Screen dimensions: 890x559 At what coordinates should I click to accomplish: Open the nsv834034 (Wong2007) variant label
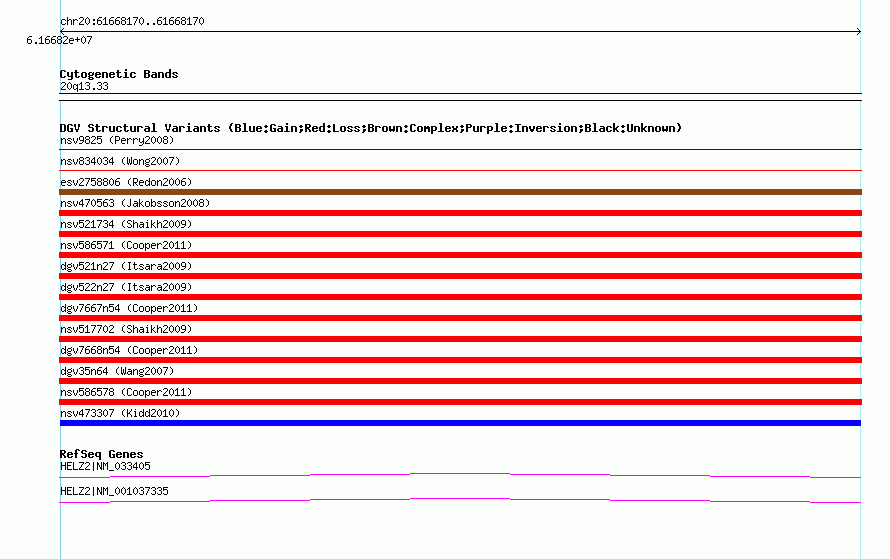(x=120, y=161)
